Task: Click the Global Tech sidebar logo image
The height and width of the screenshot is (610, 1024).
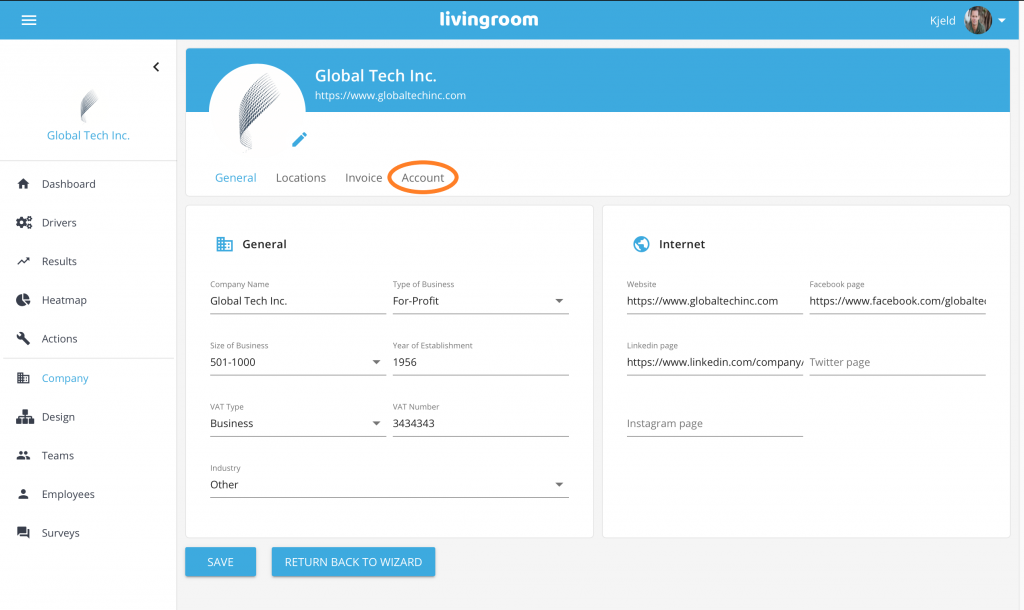Action: (89, 105)
